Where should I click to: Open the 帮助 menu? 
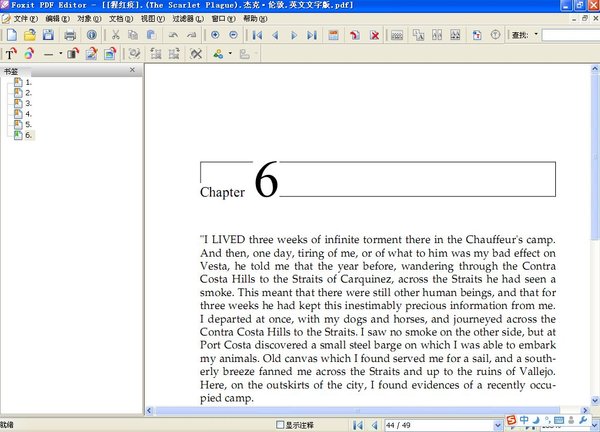pyautogui.click(x=255, y=18)
